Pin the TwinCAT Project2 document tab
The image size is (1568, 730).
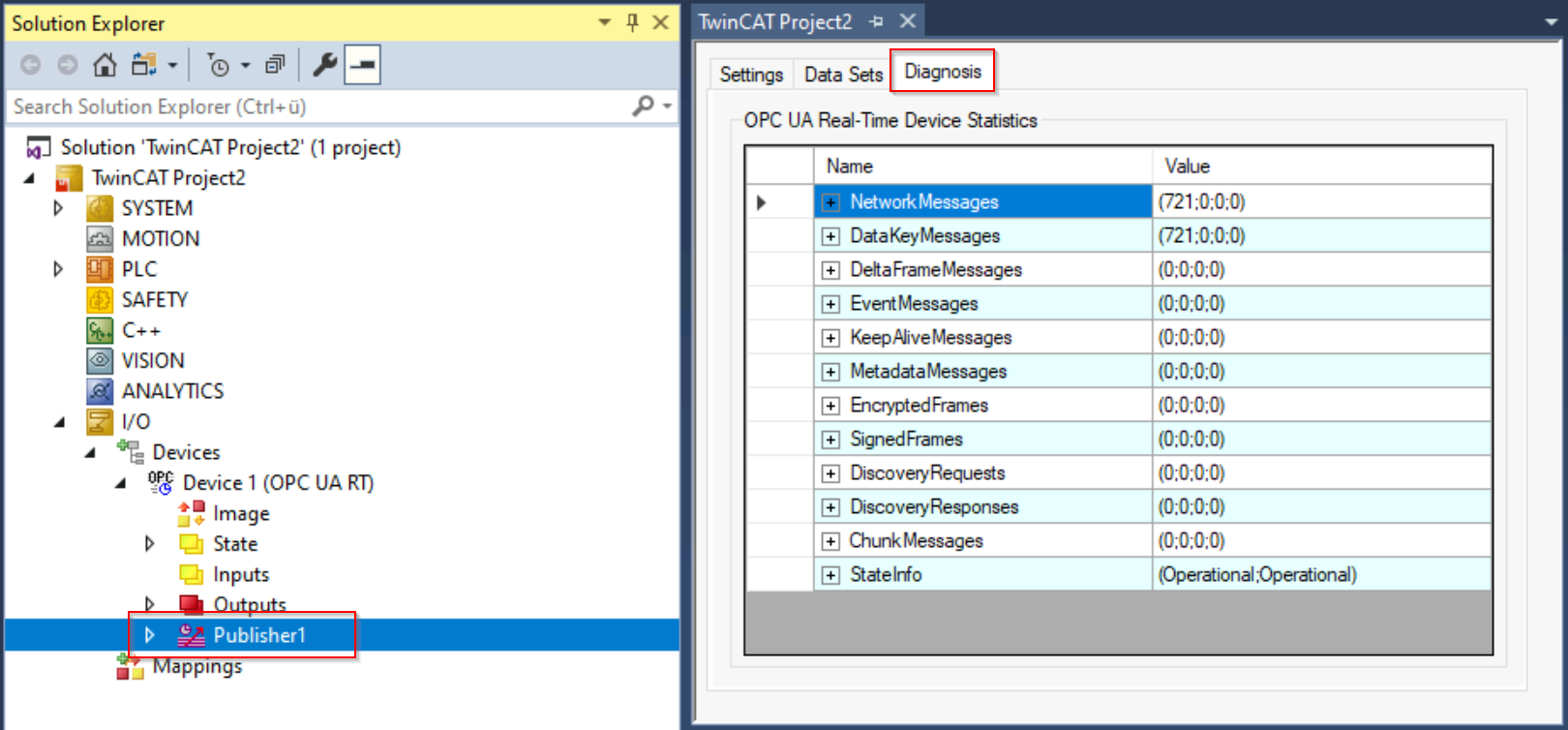(876, 21)
